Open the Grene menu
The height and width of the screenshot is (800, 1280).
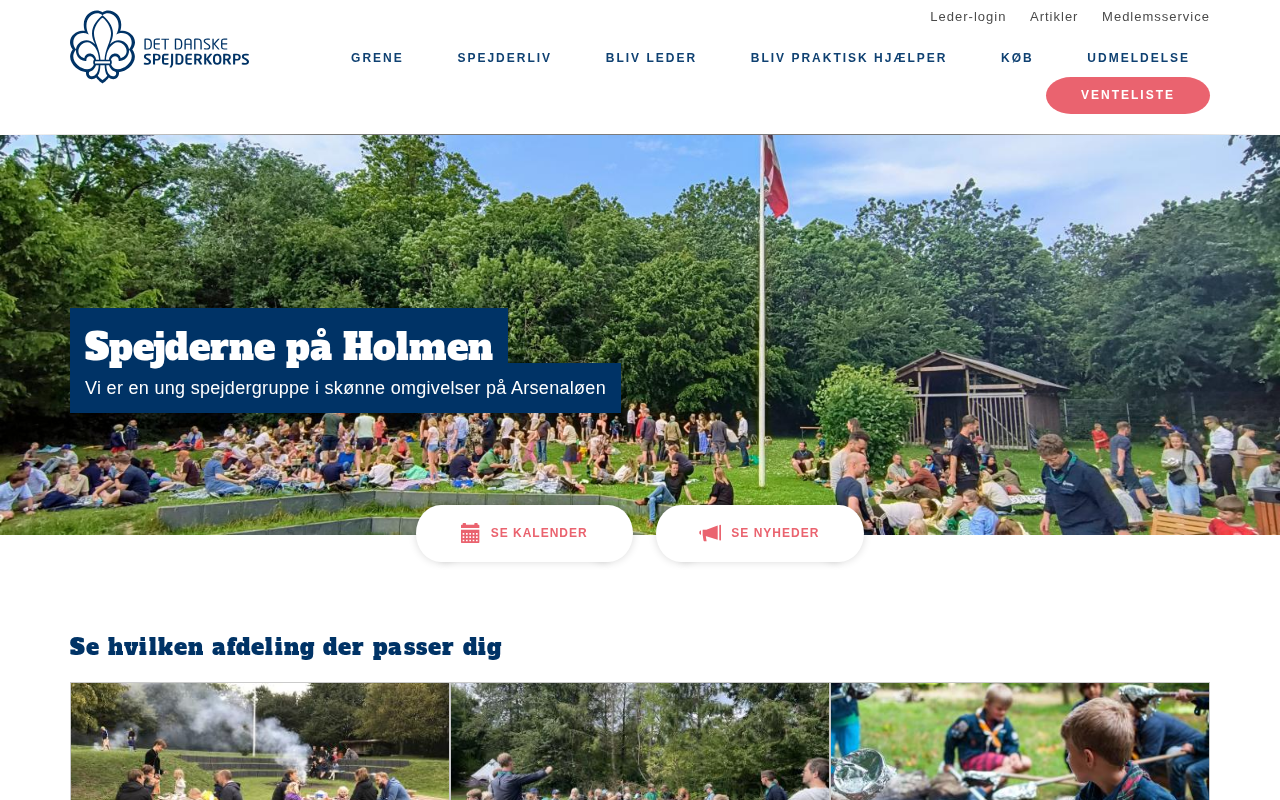click(x=377, y=58)
